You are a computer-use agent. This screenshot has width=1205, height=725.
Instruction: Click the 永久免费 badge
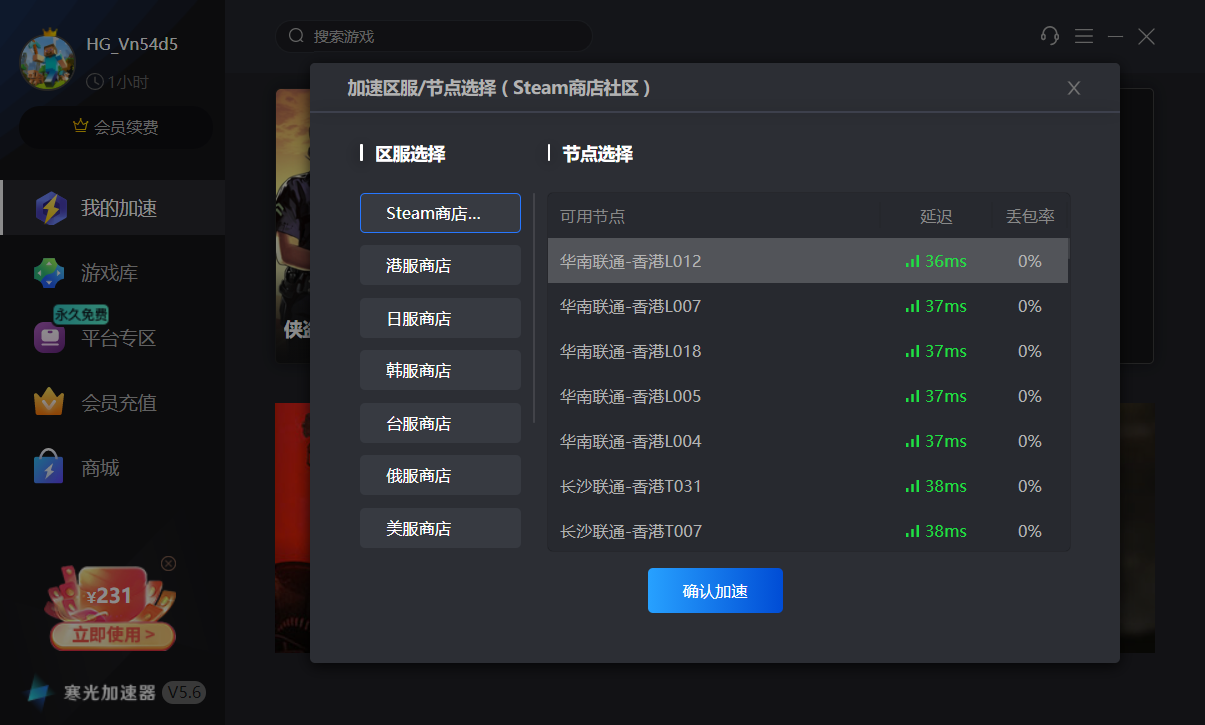pyautogui.click(x=81, y=314)
